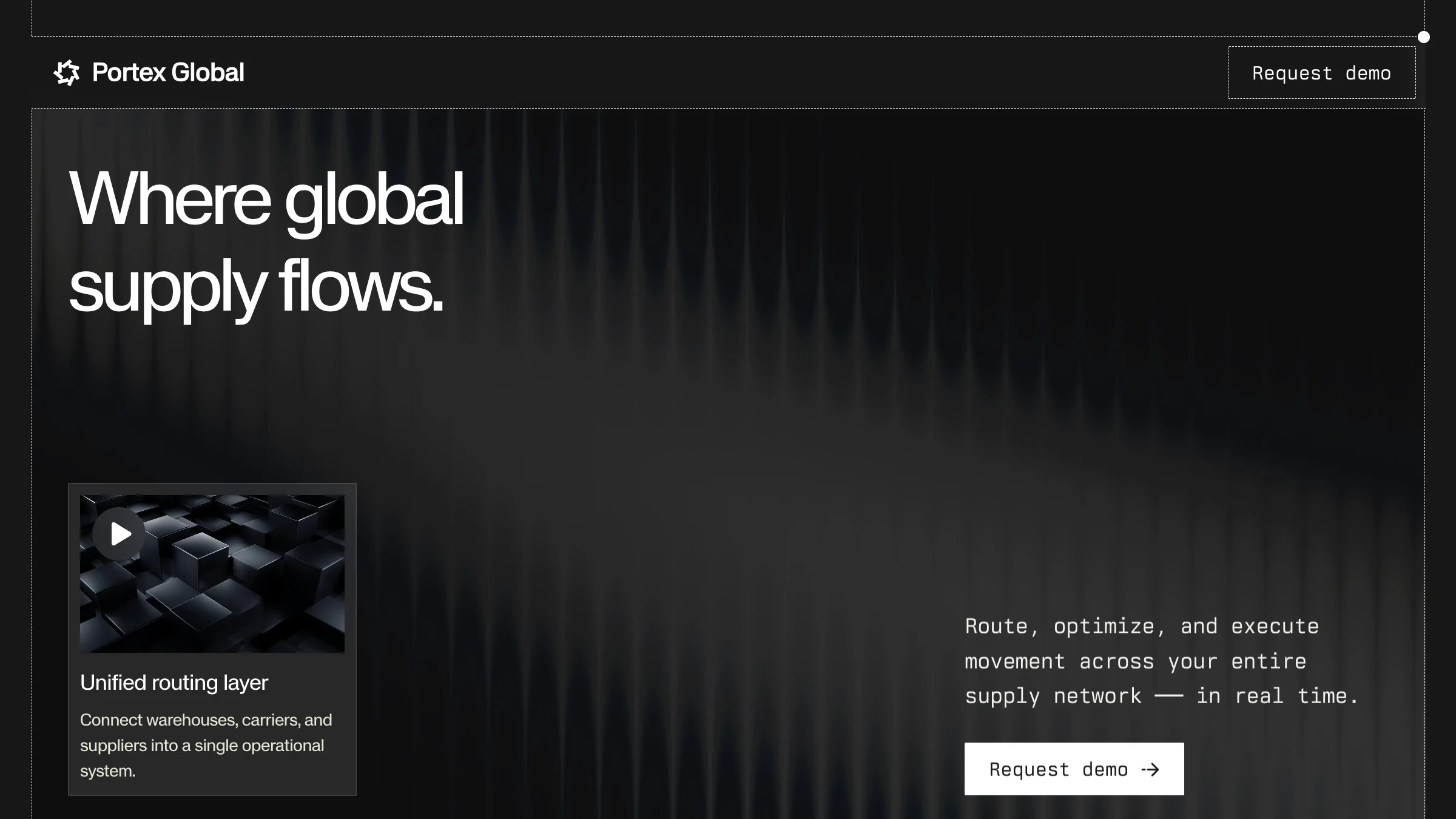Open the header Request demo button
Viewport: 1456px width, 819px height.
1321,73
